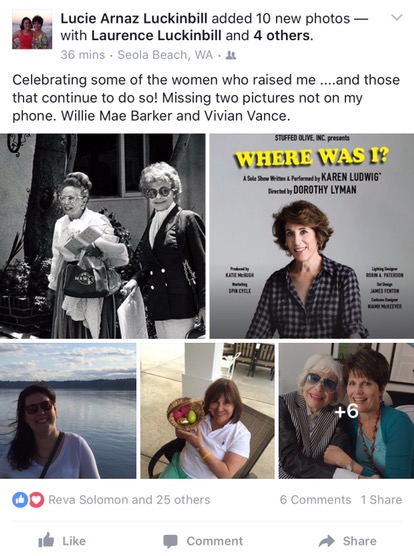Open Seola Beach, WA location link

(165, 55)
